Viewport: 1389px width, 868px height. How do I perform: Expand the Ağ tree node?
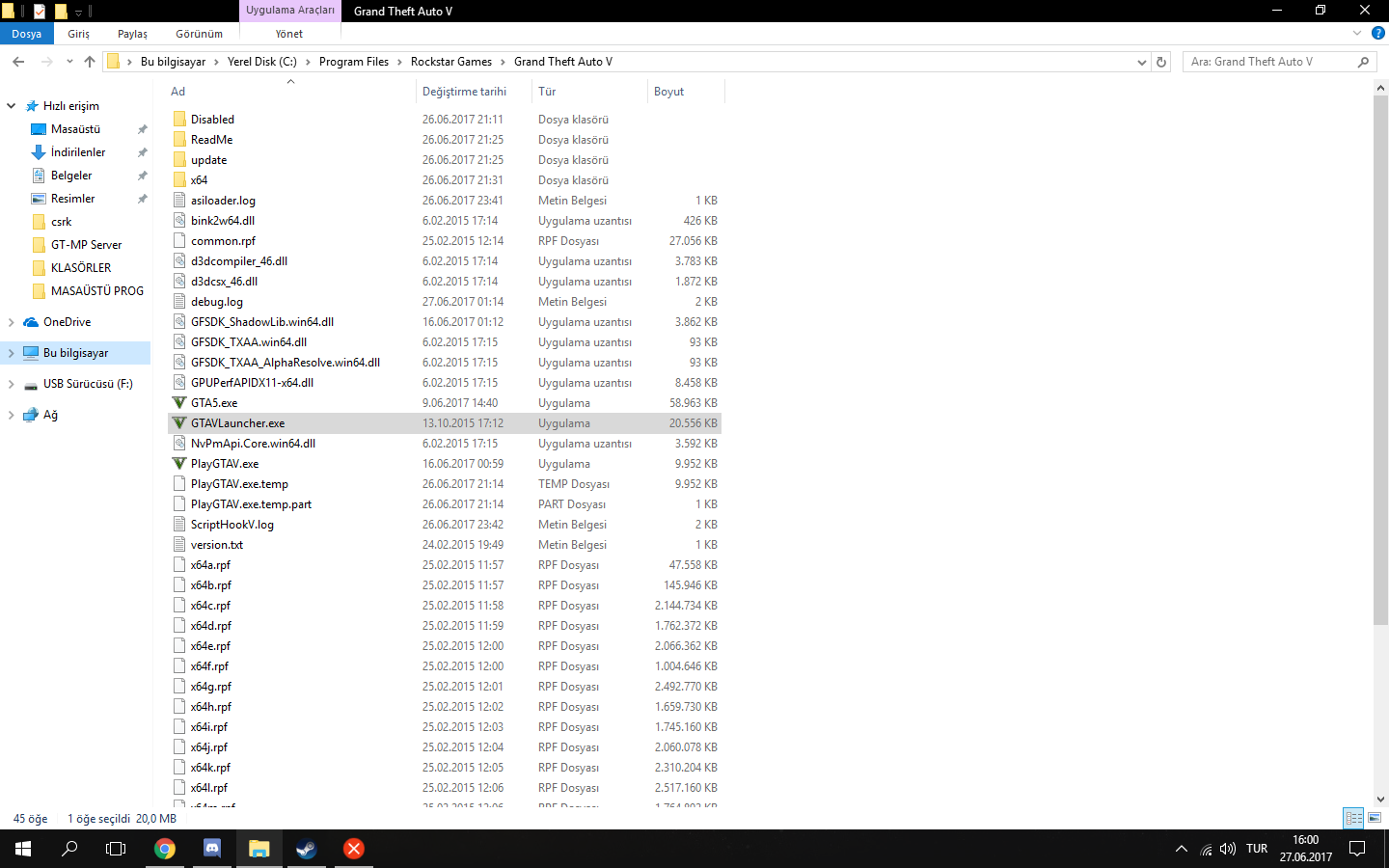[x=12, y=415]
